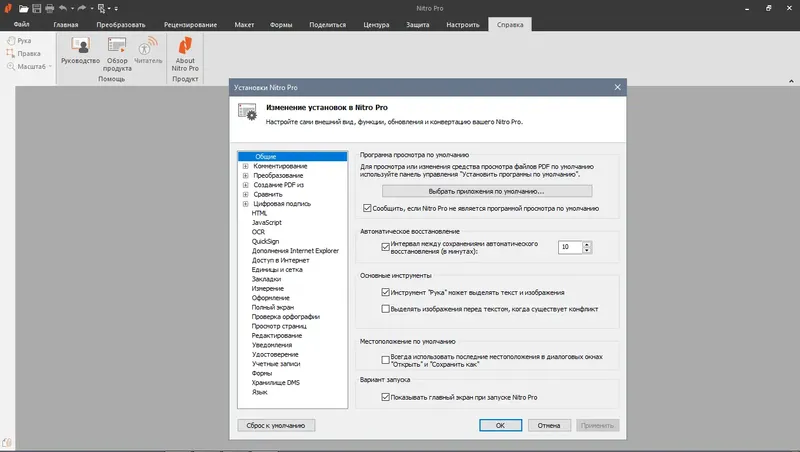Decrease the auto-recovery interval with down arrow

(x=587, y=250)
